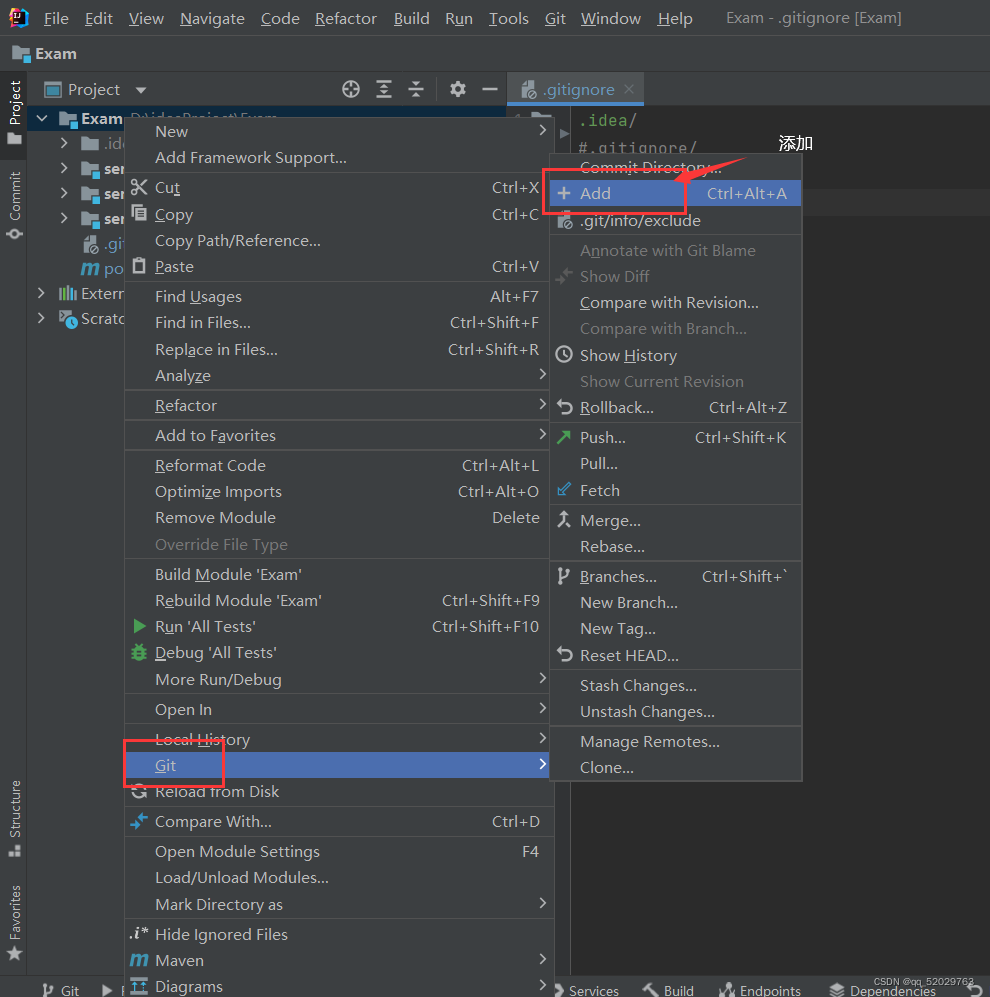Open the Services tool window button

pos(586,989)
